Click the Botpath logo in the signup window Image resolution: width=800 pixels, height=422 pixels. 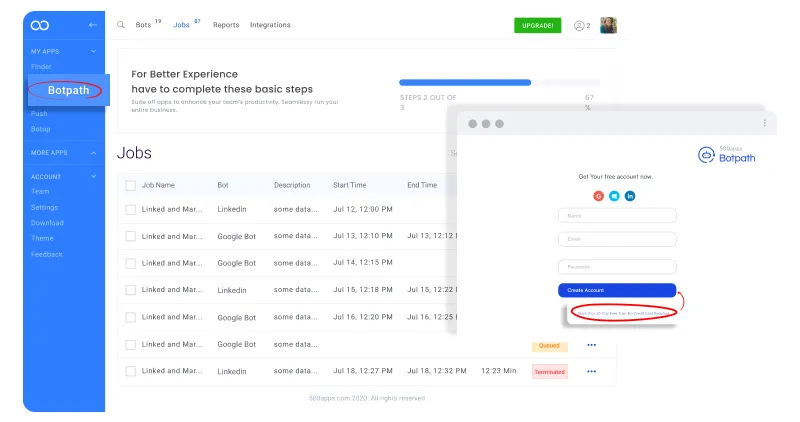(727, 155)
